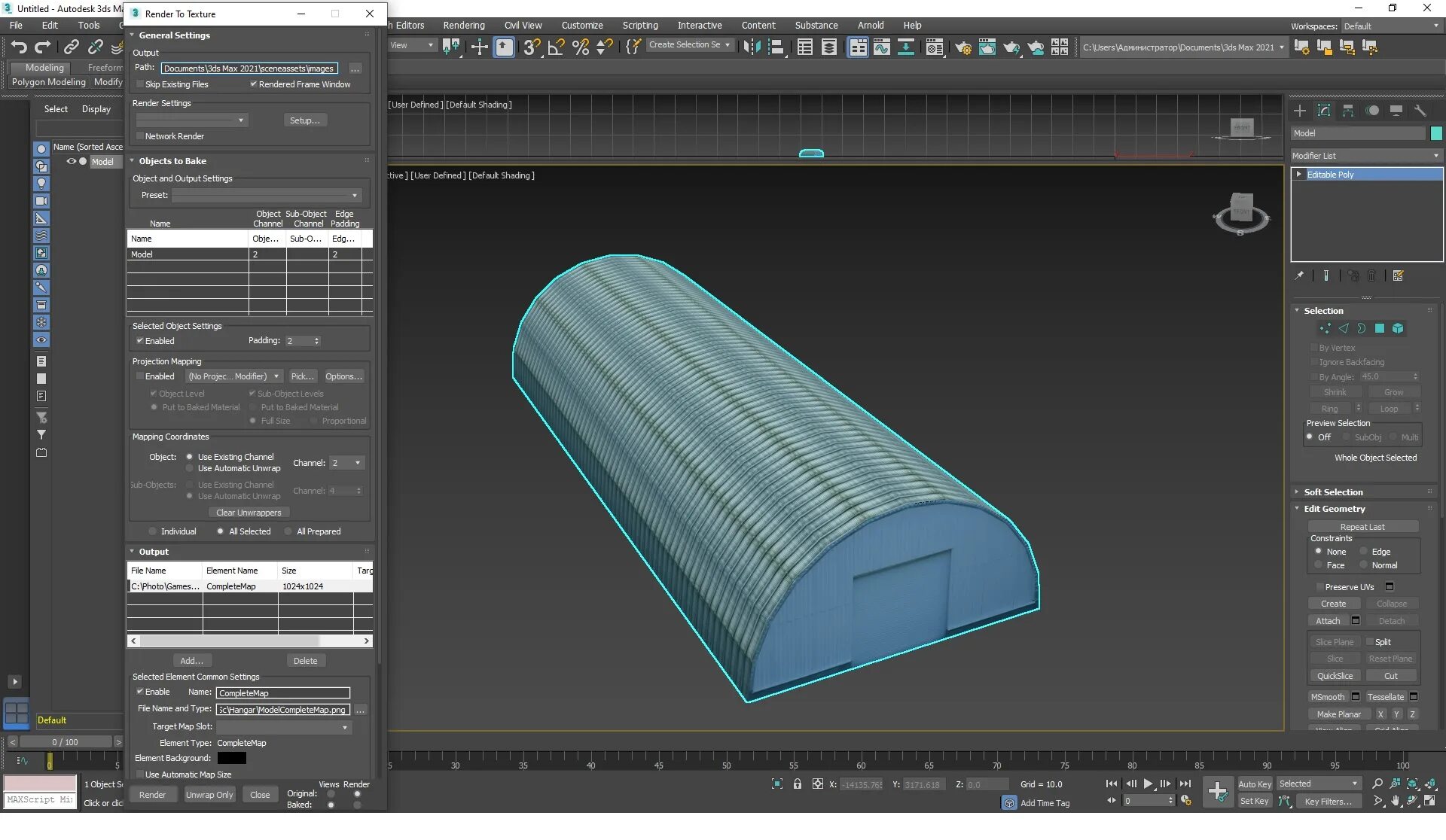
Task: Open the Workspaces Default dropdown
Action: point(1392,26)
